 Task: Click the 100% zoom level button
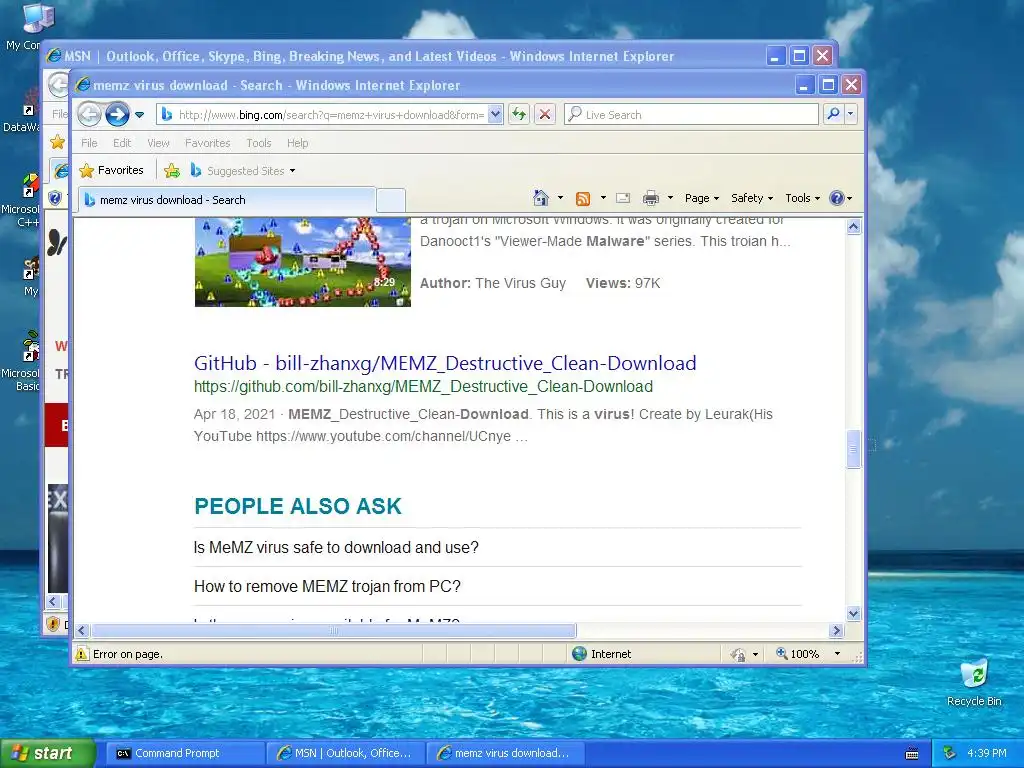797,654
